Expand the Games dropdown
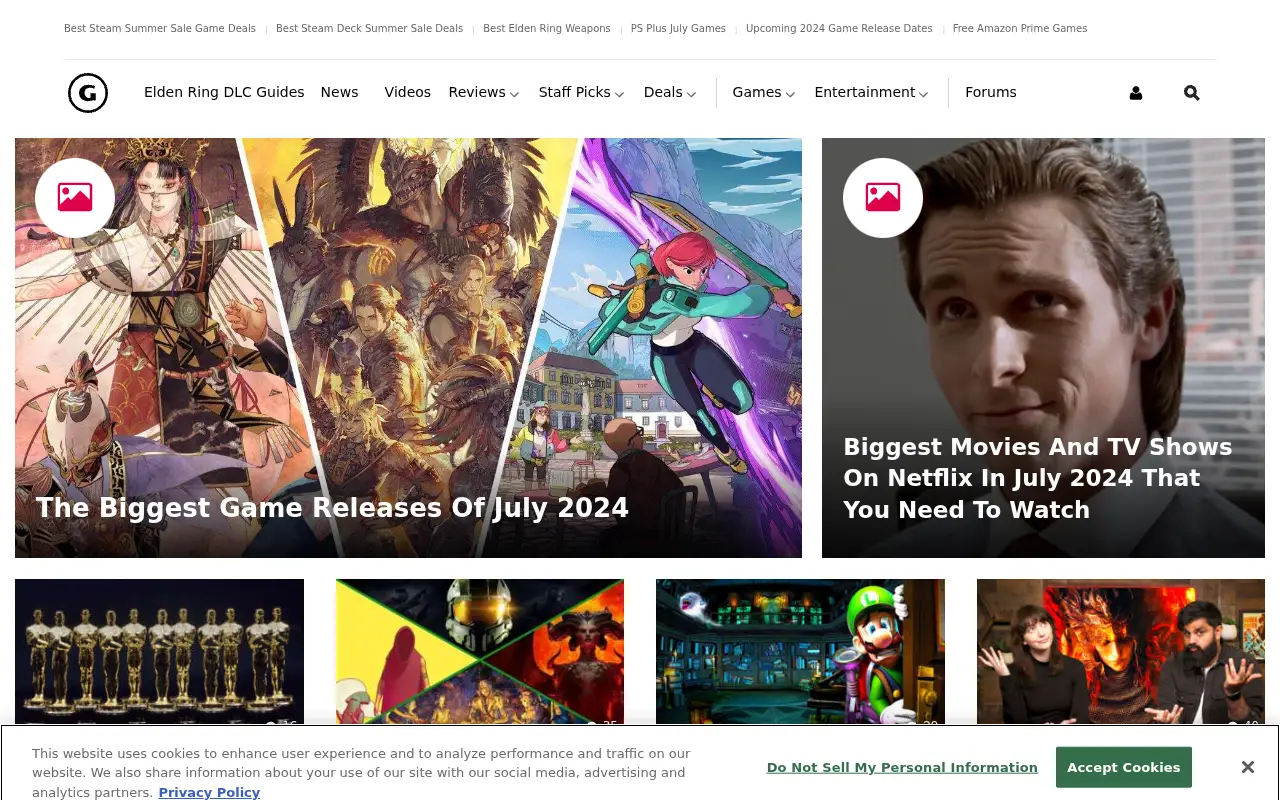Viewport: 1280px width, 800px height. point(764,92)
